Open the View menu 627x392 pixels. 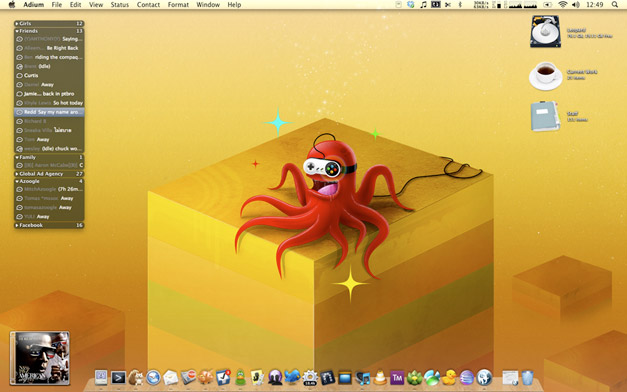click(x=96, y=4)
